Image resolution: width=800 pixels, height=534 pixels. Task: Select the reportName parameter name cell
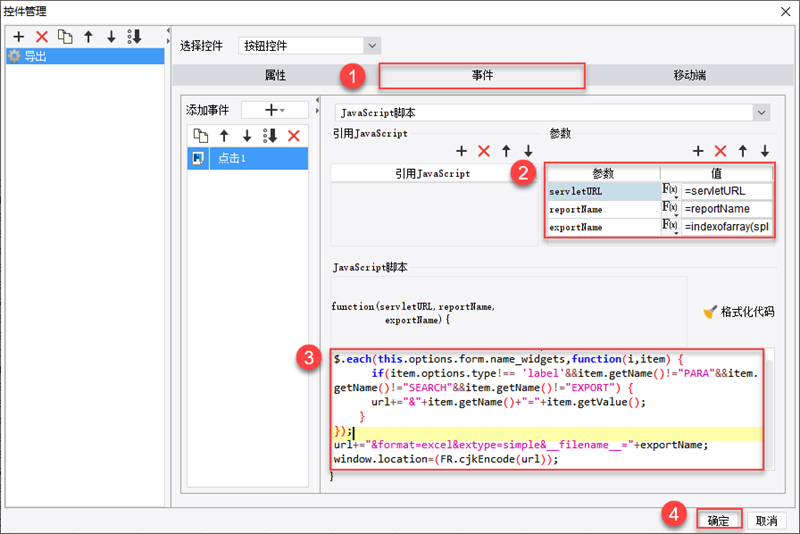tap(604, 209)
